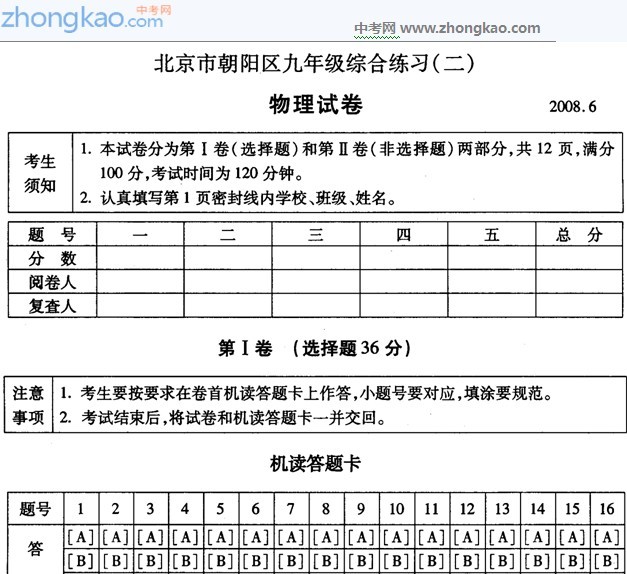627x574 pixels.
Task: Click question number 2 in answer card
Action: 116,509
